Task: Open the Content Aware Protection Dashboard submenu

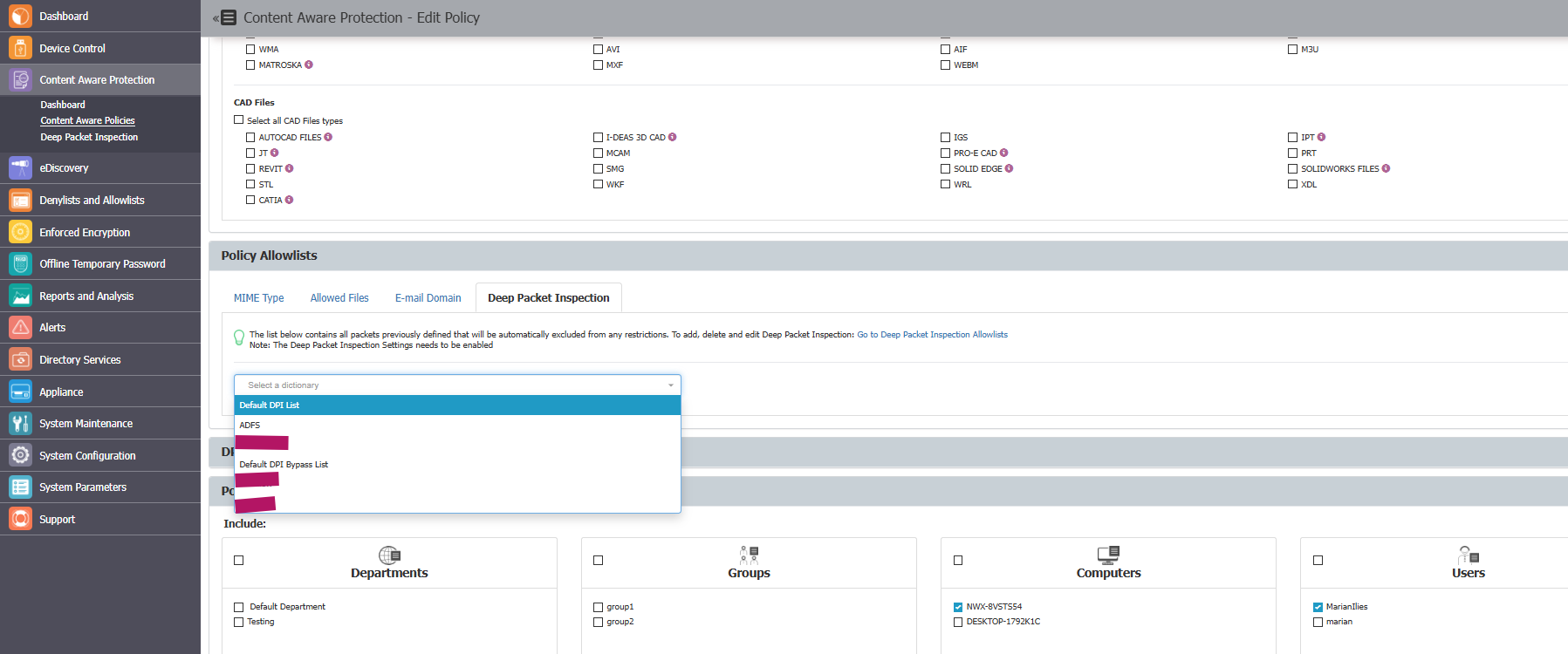Action: [63, 105]
